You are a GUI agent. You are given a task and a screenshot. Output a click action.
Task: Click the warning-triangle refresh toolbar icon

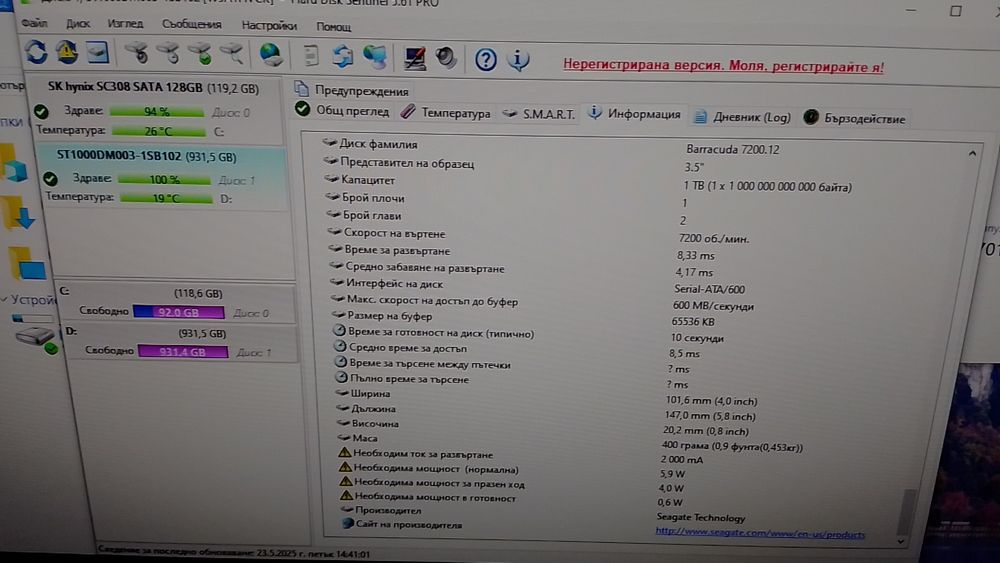tap(66, 52)
